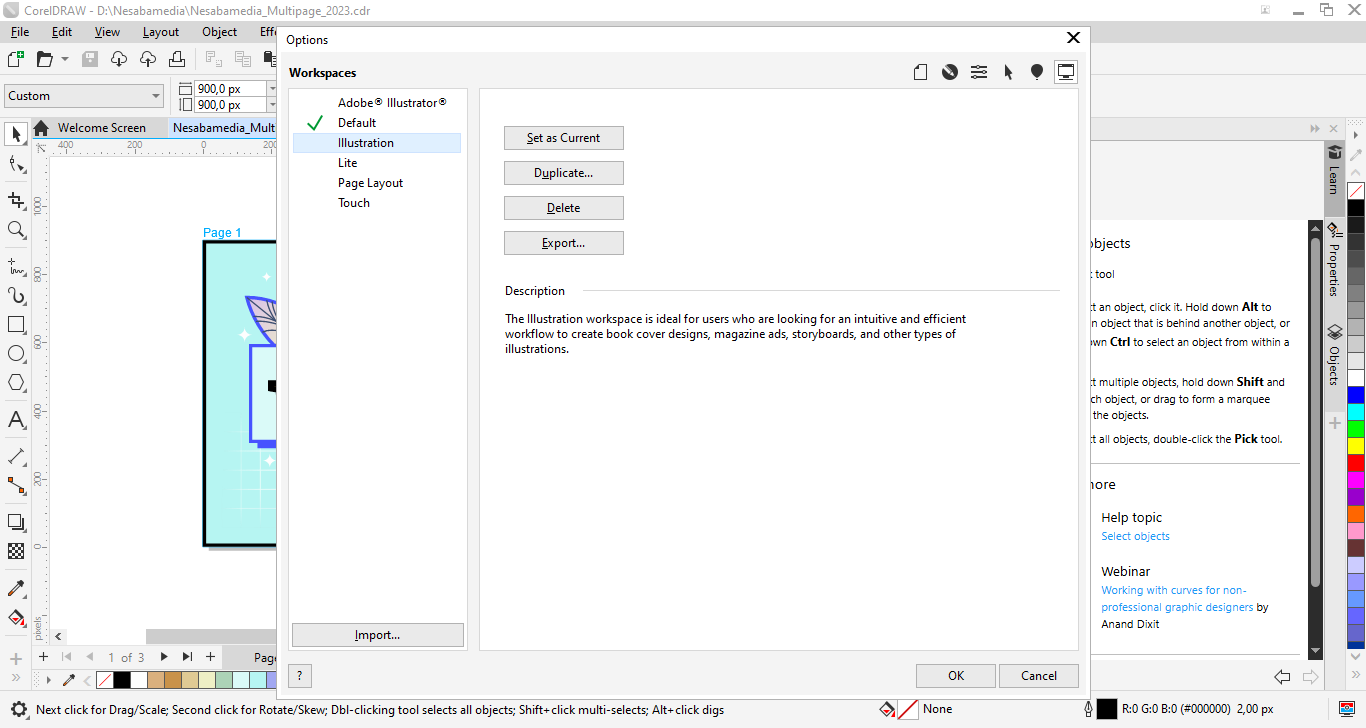Image resolution: width=1366 pixels, height=728 pixels.
Task: Open the Tools cursor icon in Options
Action: pos(1008,72)
